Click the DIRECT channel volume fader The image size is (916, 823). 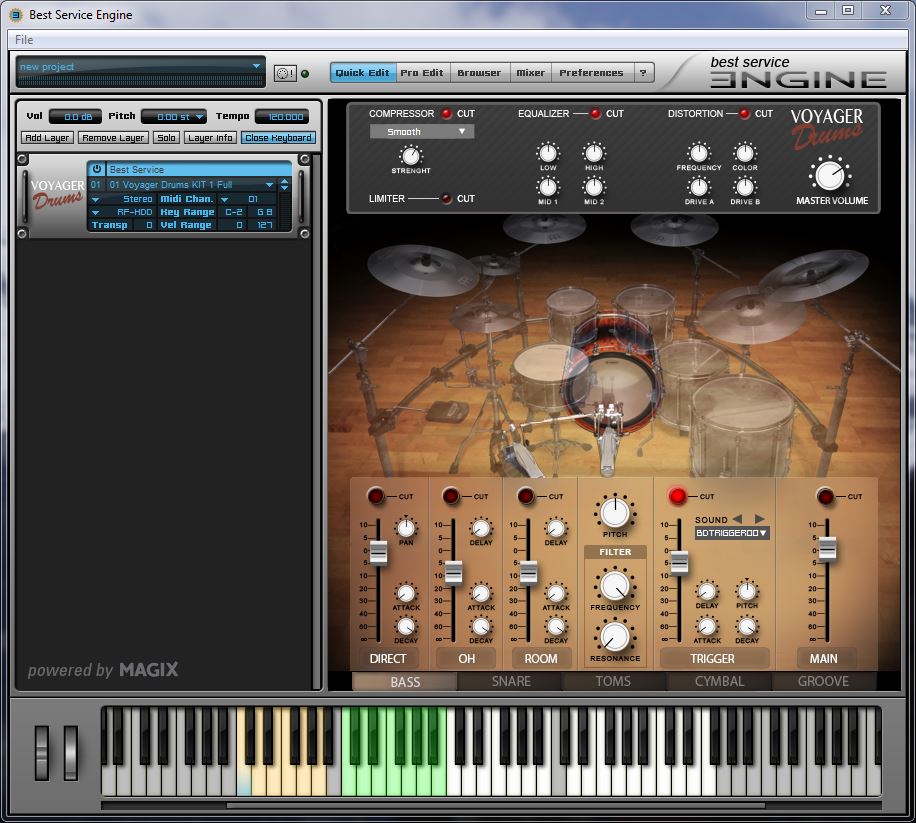[x=379, y=552]
